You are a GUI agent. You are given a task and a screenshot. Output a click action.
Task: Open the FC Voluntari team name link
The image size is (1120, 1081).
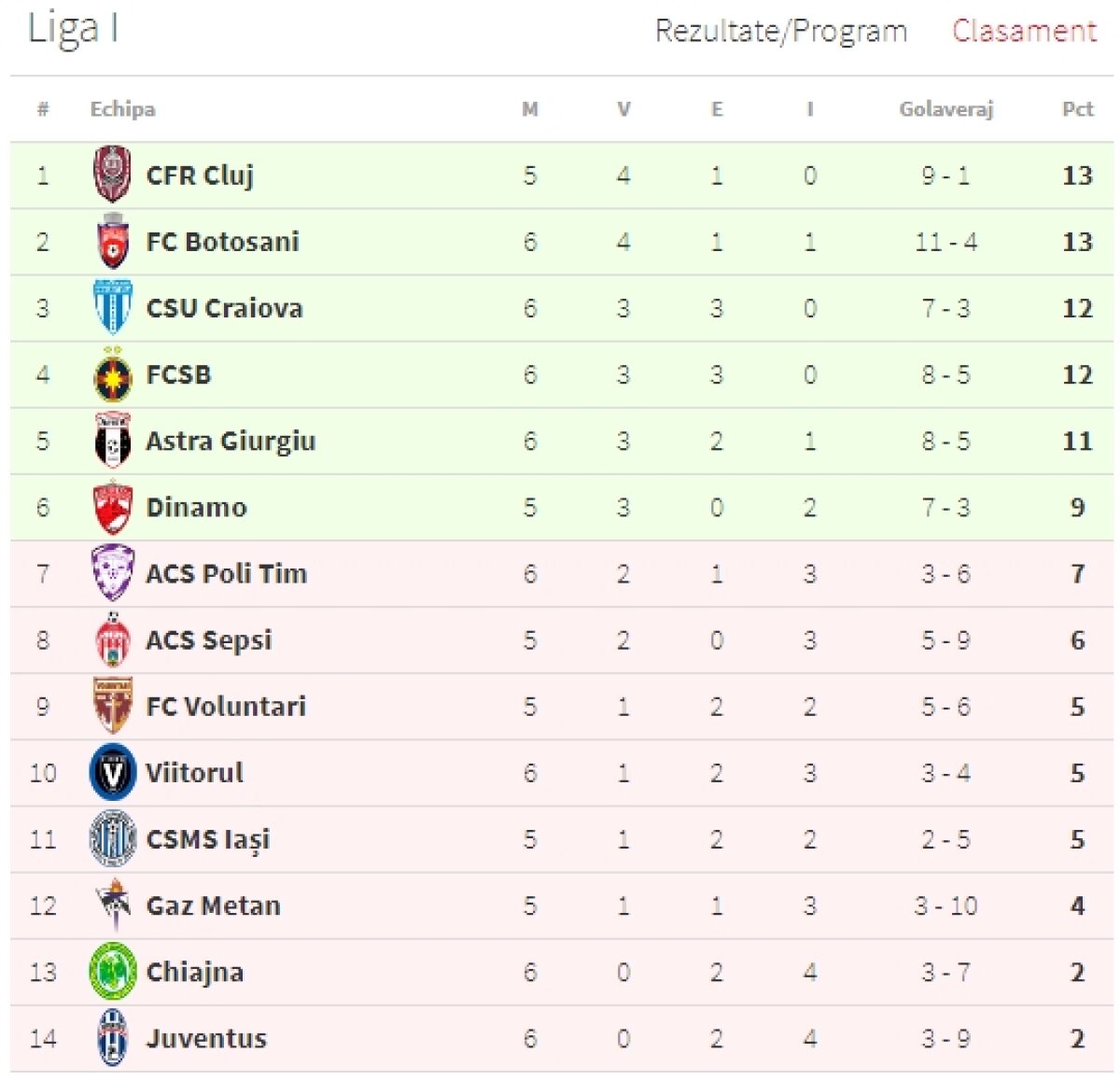tap(226, 707)
